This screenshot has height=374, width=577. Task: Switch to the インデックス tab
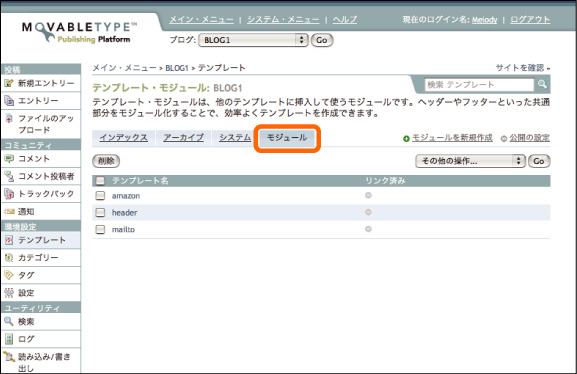coord(124,138)
